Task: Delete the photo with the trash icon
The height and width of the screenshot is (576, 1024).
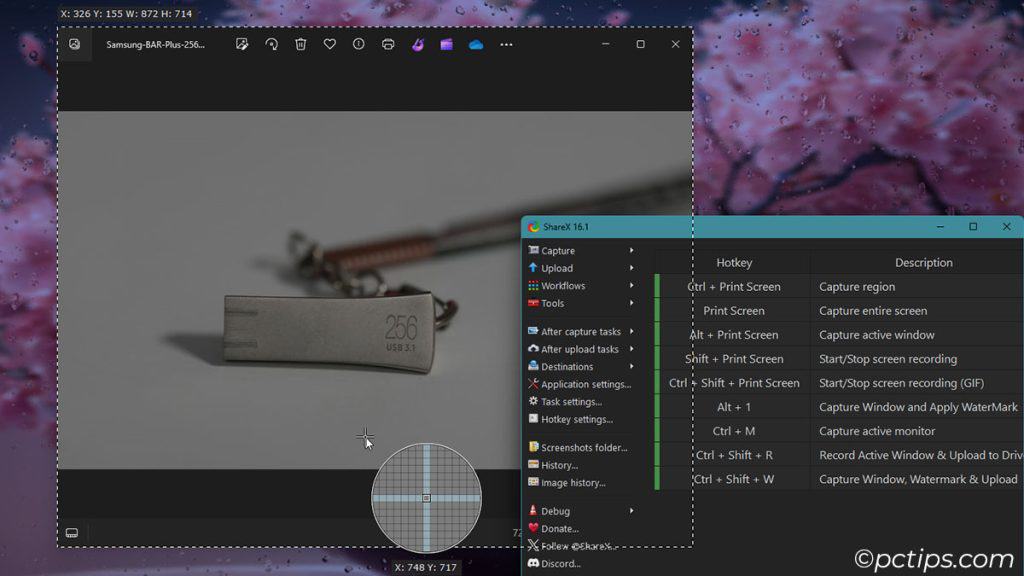Action: coord(300,44)
